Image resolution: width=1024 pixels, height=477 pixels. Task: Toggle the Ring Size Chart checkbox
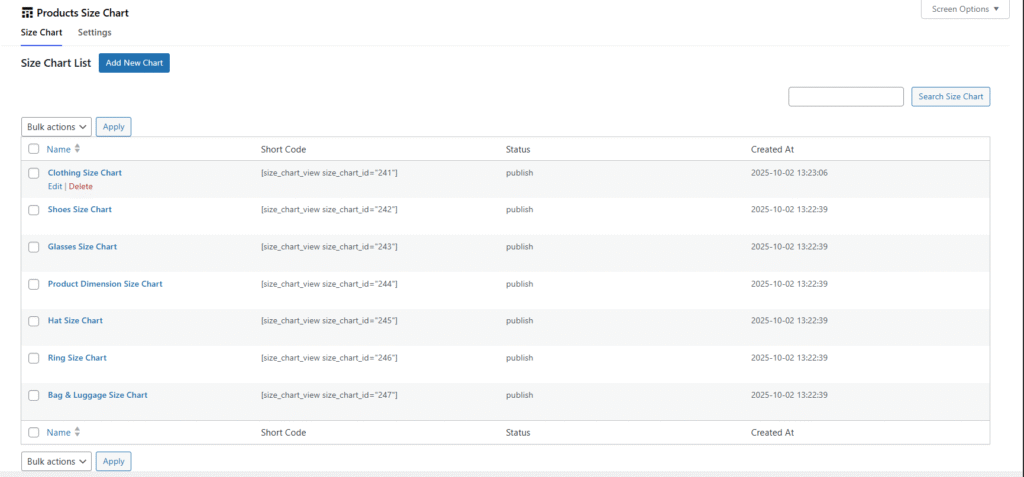click(34, 358)
